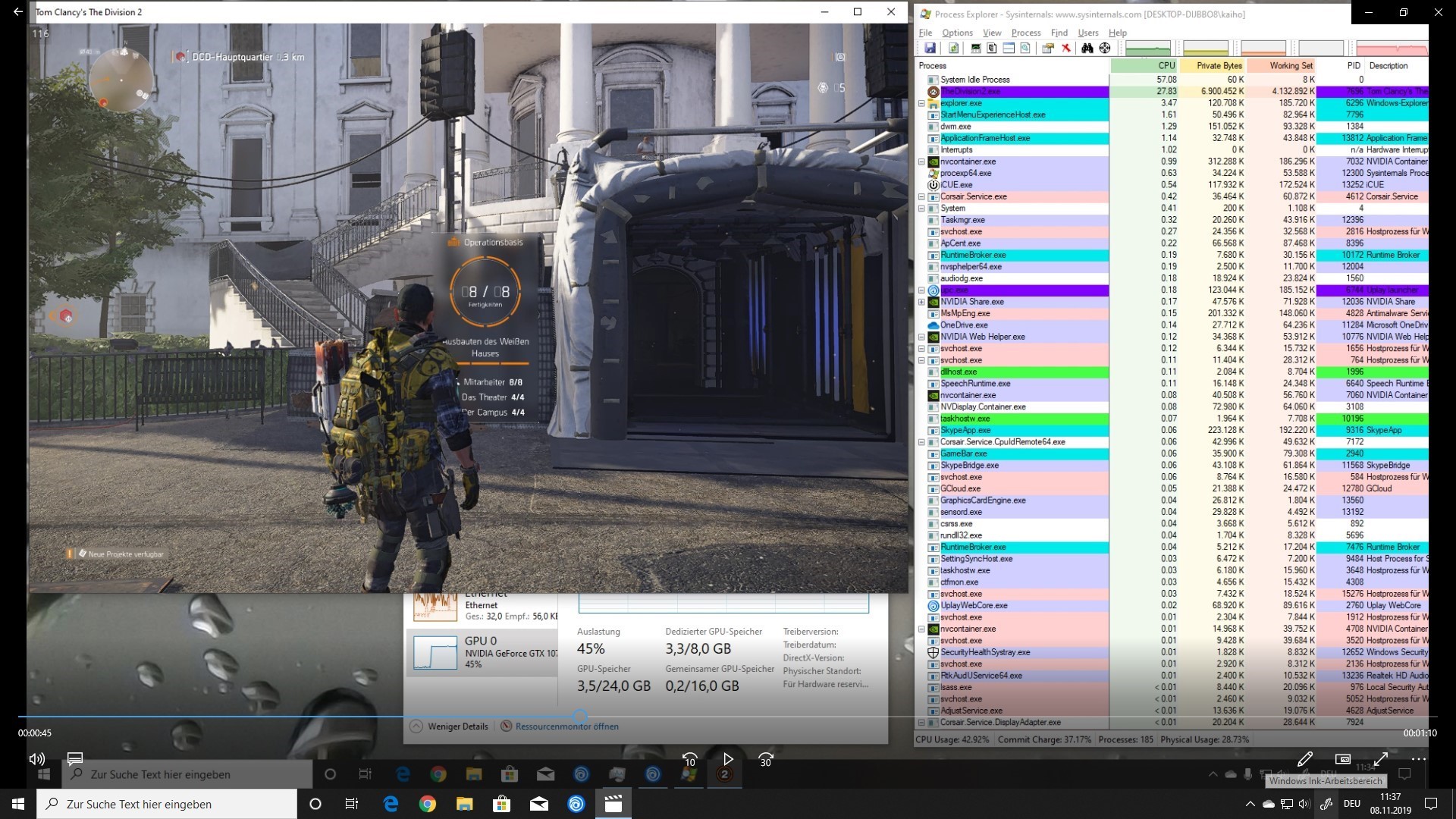Open Google Chrome from the taskbar
The height and width of the screenshot is (819, 1456).
tap(428, 804)
